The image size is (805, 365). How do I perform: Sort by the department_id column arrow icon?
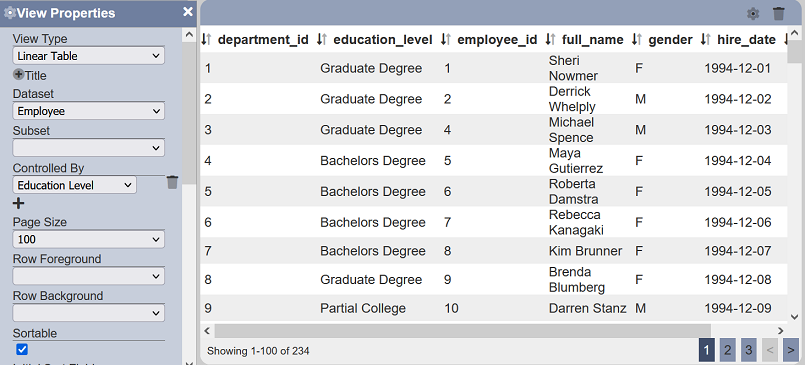(x=206, y=40)
